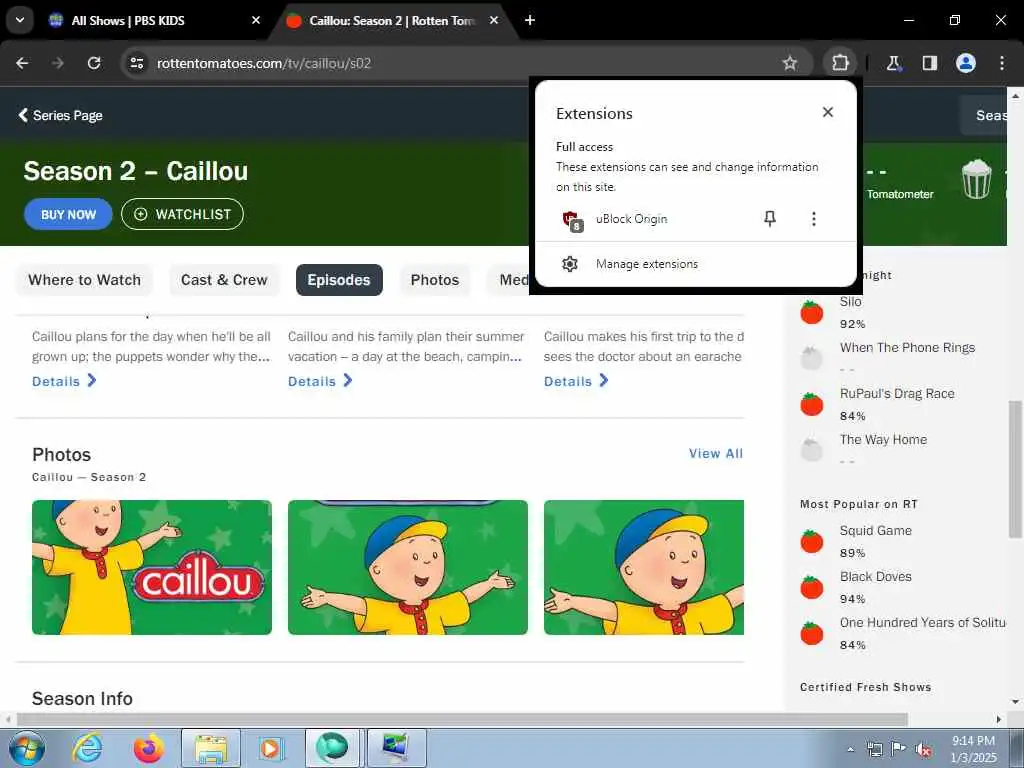Bookmark this page with the star icon
1024x768 pixels.
coord(790,63)
